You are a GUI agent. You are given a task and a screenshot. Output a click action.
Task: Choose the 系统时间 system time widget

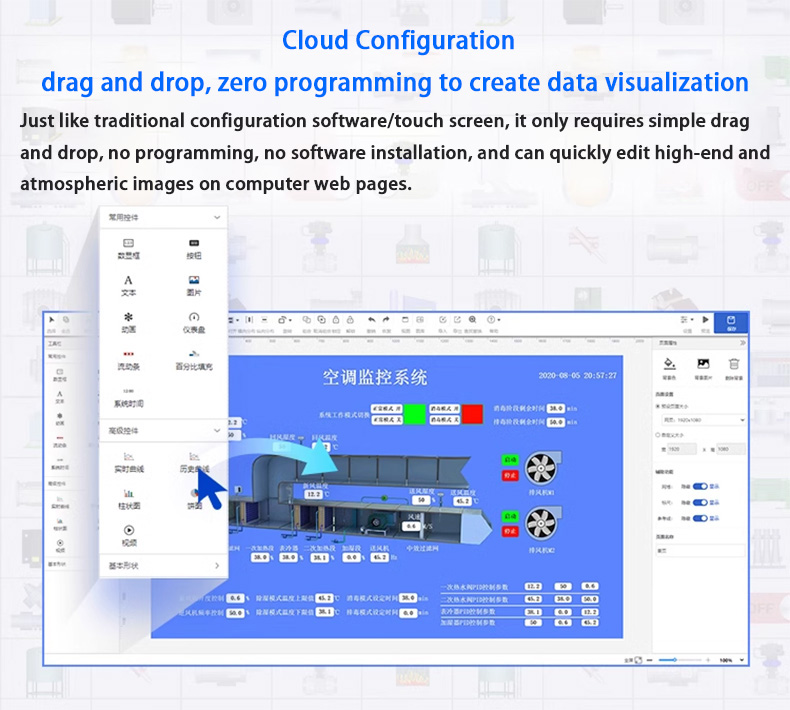coord(128,398)
